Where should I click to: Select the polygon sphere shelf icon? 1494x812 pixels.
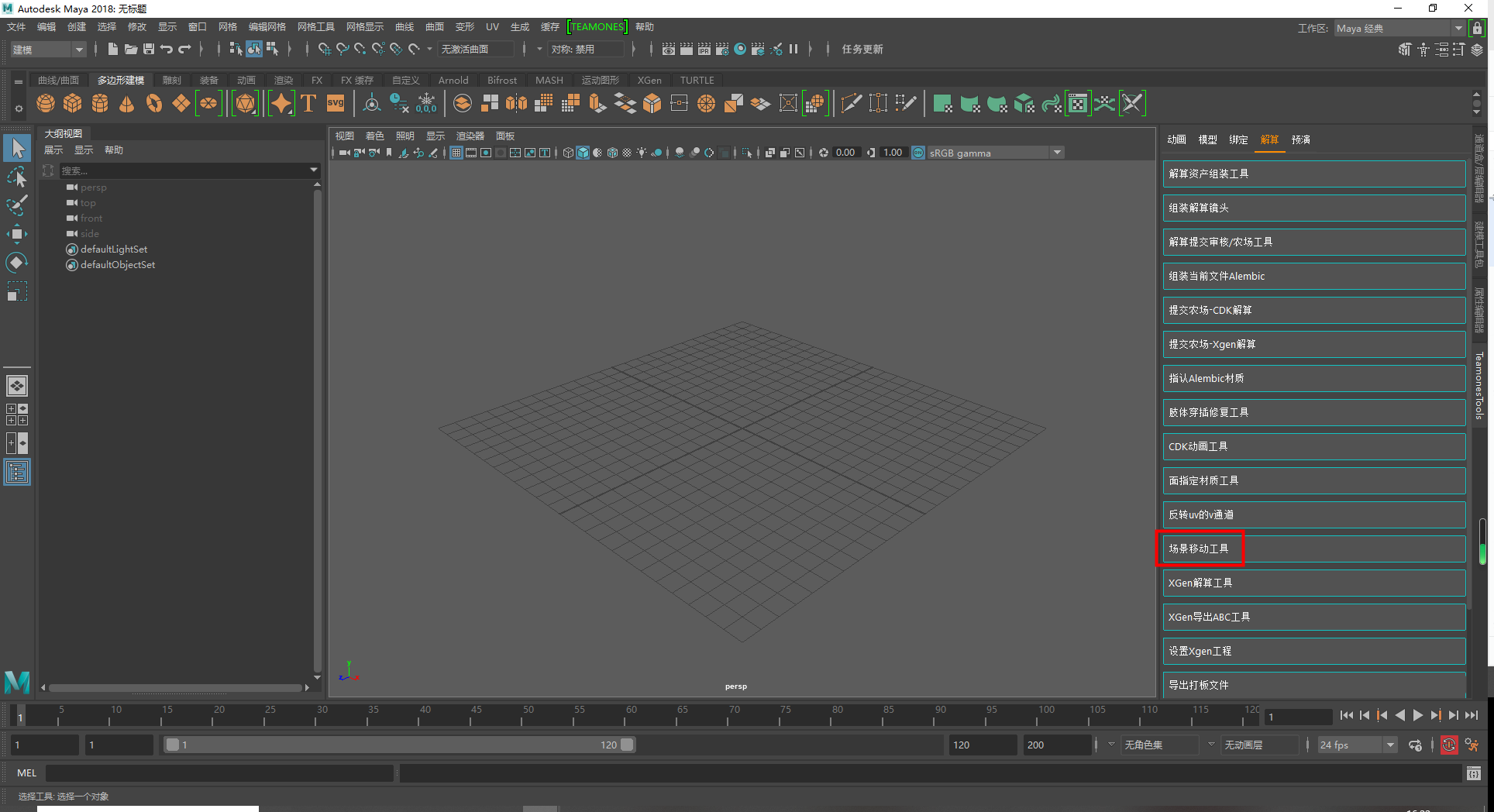(46, 103)
